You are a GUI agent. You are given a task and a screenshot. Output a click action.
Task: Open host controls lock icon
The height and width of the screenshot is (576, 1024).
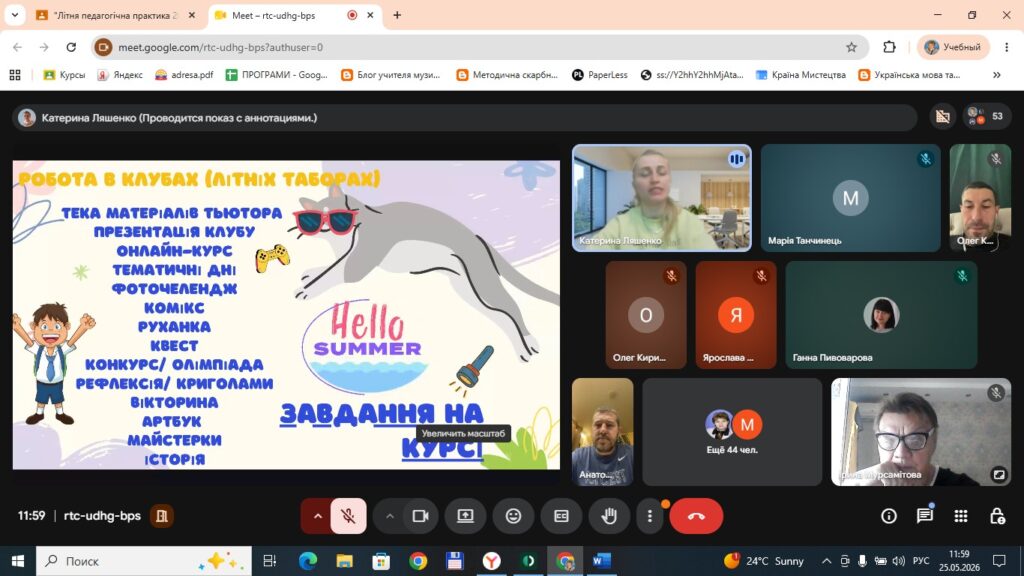point(997,516)
